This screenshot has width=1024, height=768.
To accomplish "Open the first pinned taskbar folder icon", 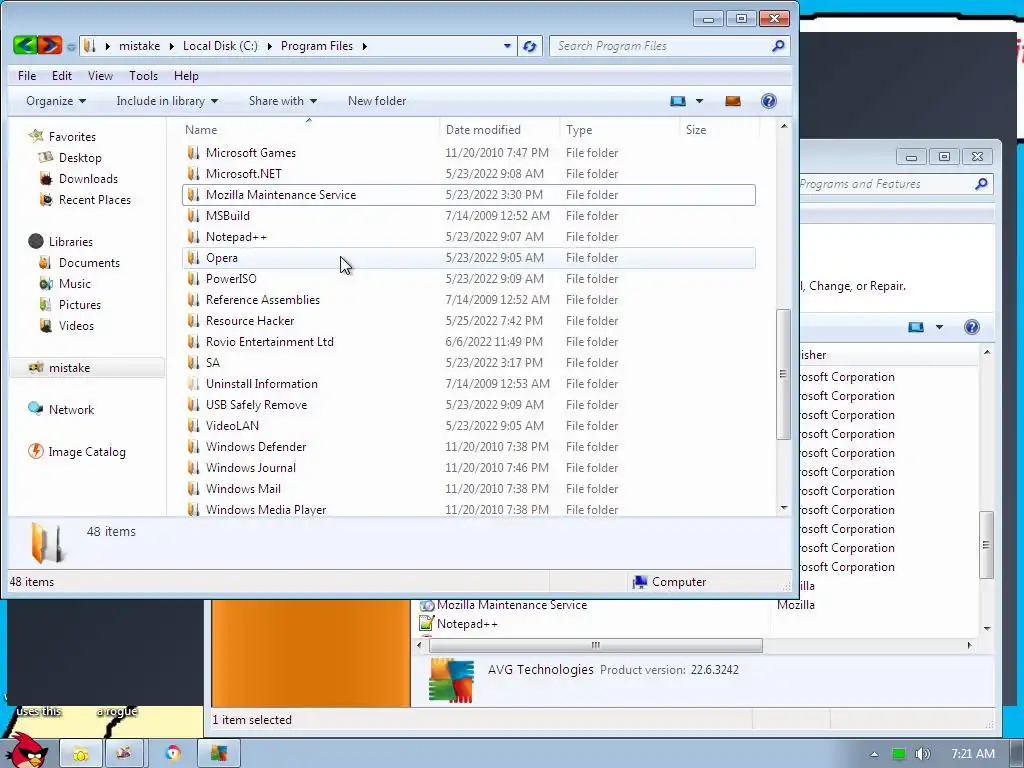I will point(81,754).
